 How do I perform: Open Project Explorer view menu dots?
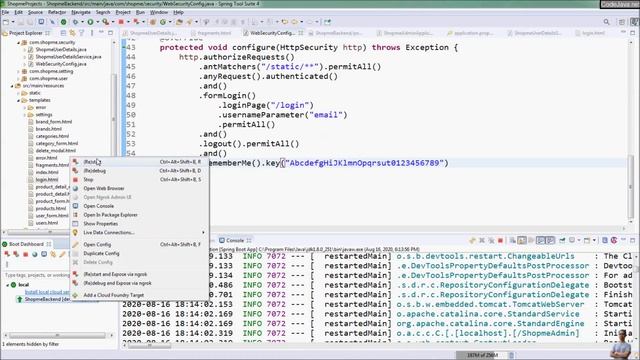point(92,33)
